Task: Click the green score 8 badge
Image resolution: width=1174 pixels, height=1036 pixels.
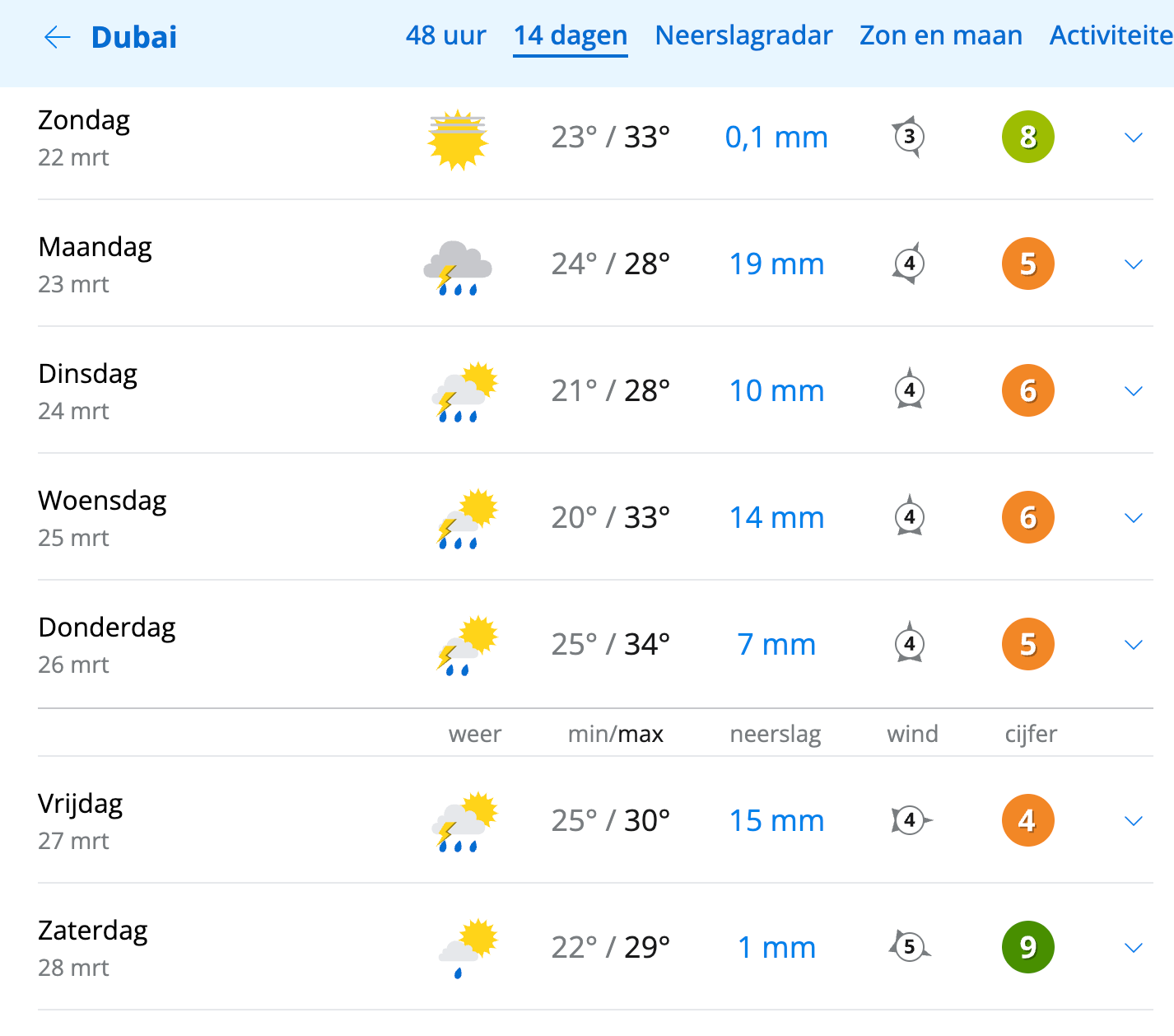Action: click(x=1027, y=137)
